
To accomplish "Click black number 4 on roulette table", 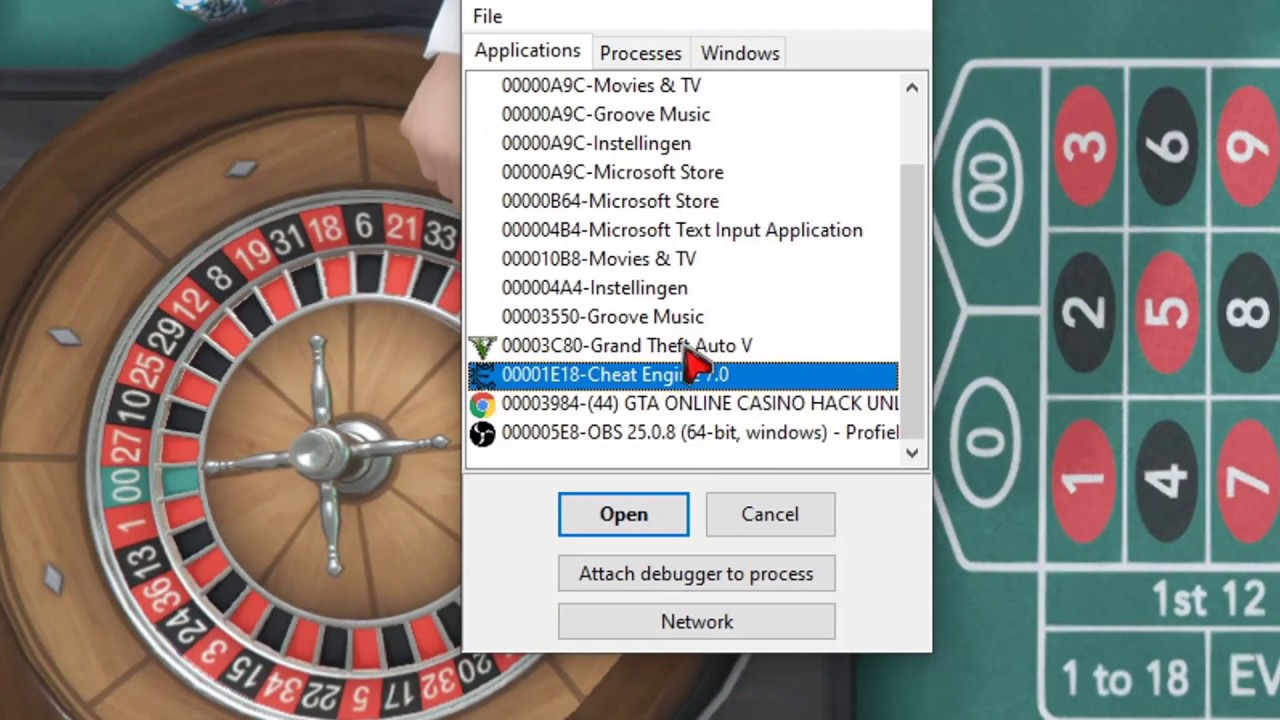I will [1166, 480].
